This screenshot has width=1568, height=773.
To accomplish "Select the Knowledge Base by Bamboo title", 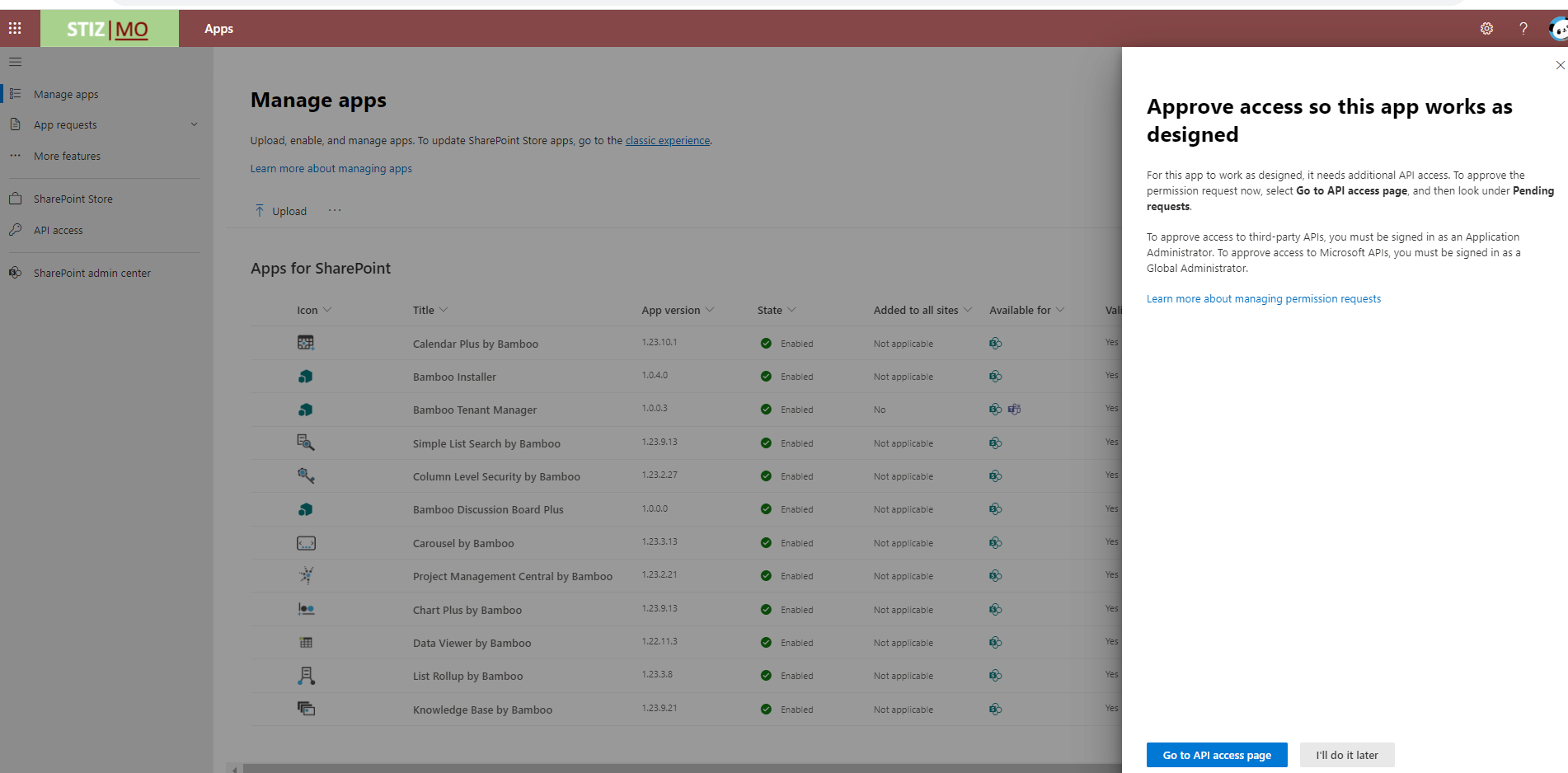I will (x=483, y=710).
